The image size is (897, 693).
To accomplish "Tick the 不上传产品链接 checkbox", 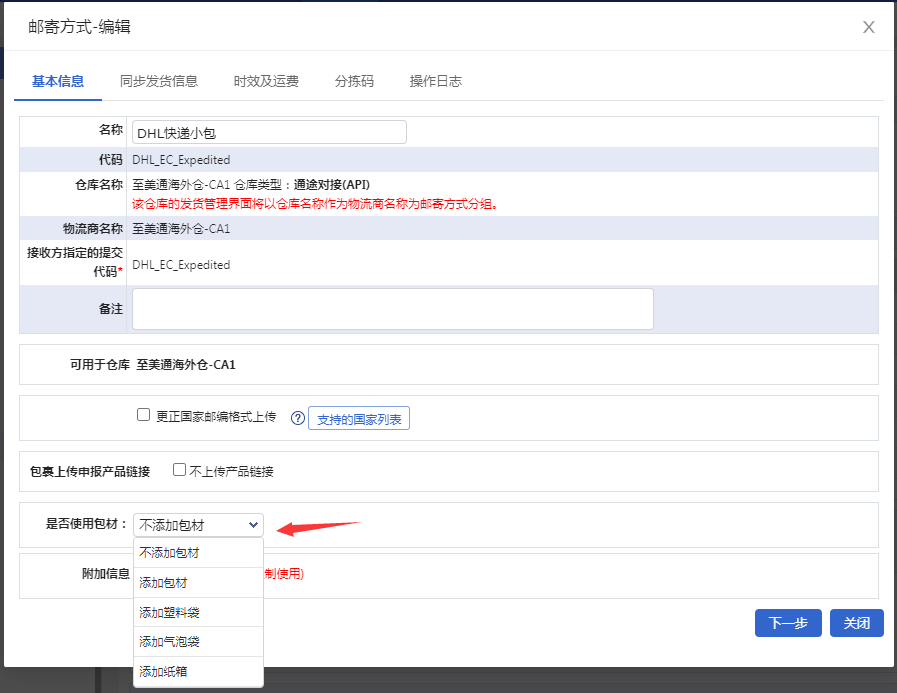I will [x=180, y=470].
